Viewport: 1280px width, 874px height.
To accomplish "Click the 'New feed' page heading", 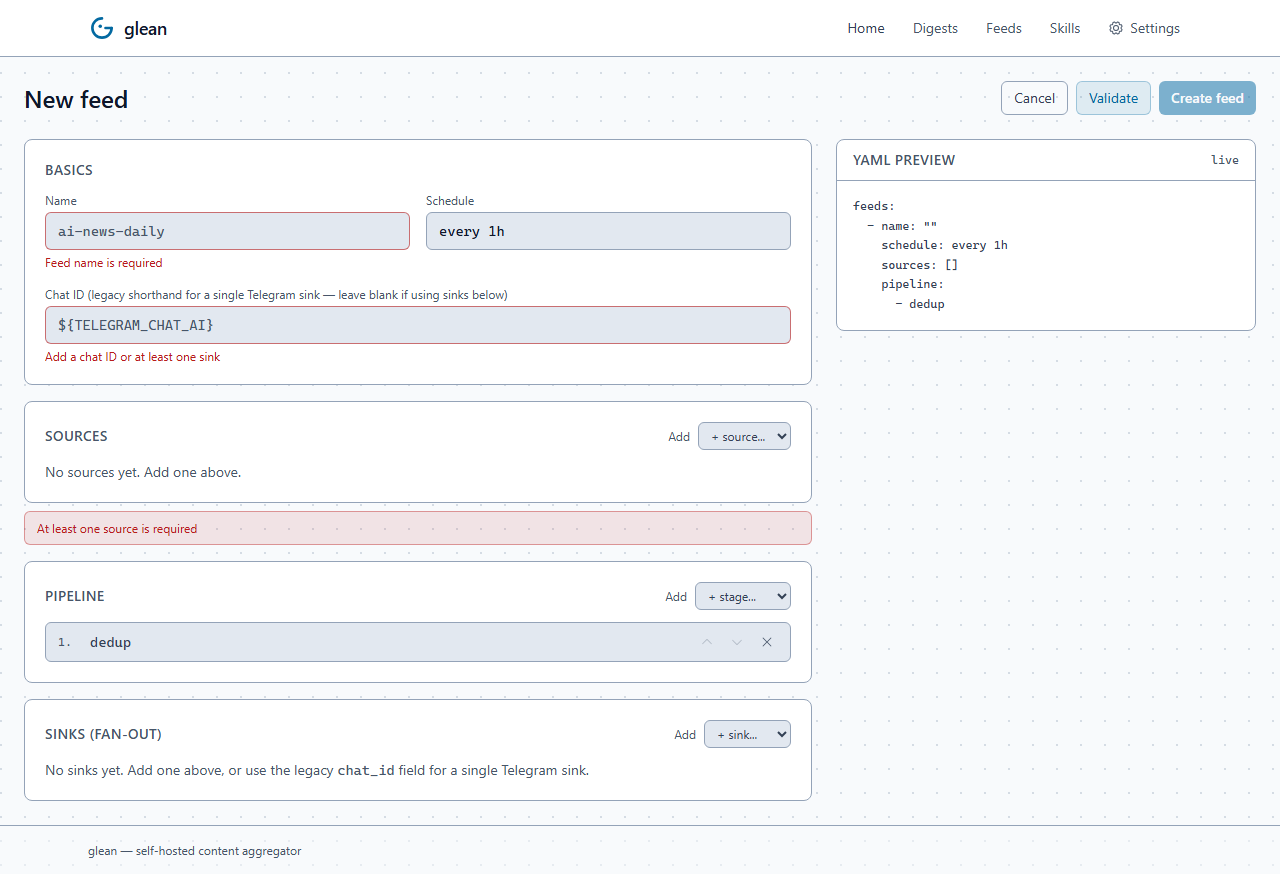I will (x=76, y=99).
